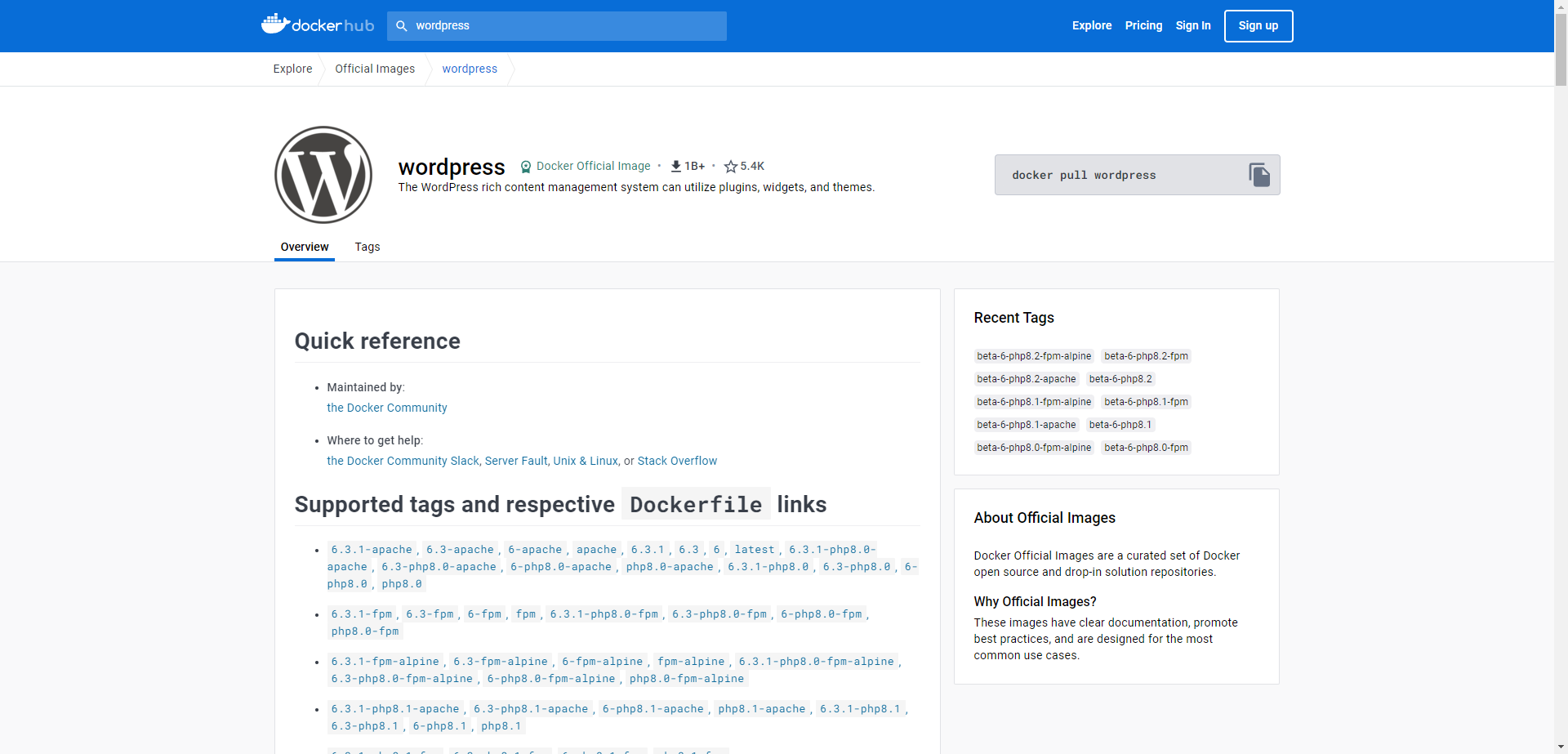Click Sign In in the header
Image resolution: width=1568 pixels, height=754 pixels.
[1193, 26]
